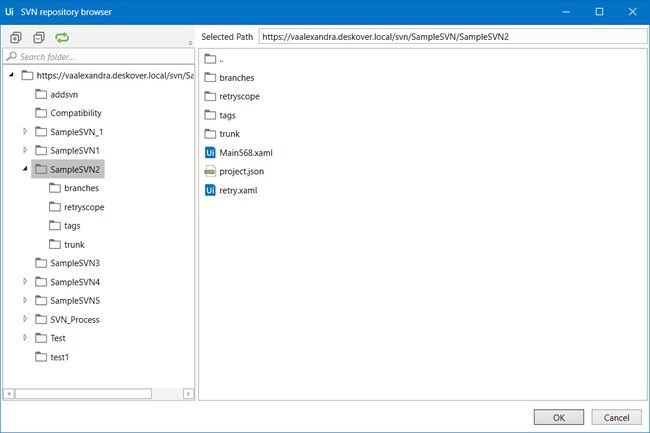
Task: Select the retry.xaml file
Action: coord(231,190)
